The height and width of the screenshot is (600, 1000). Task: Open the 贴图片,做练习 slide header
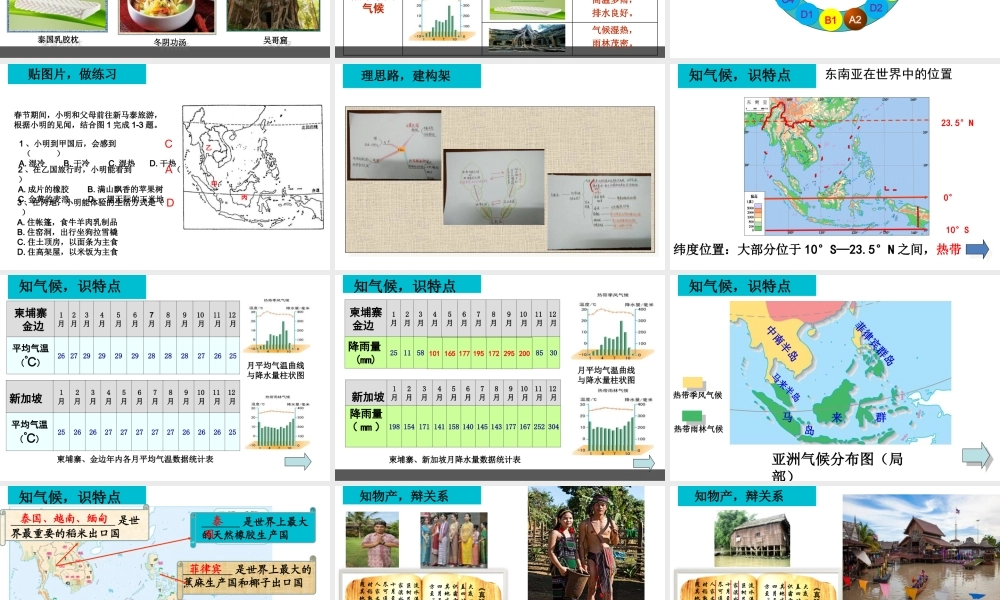coord(77,74)
